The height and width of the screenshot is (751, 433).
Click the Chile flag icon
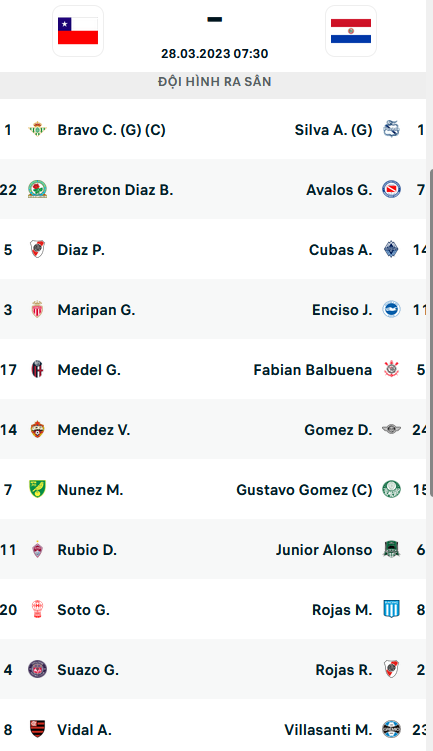coord(78,31)
